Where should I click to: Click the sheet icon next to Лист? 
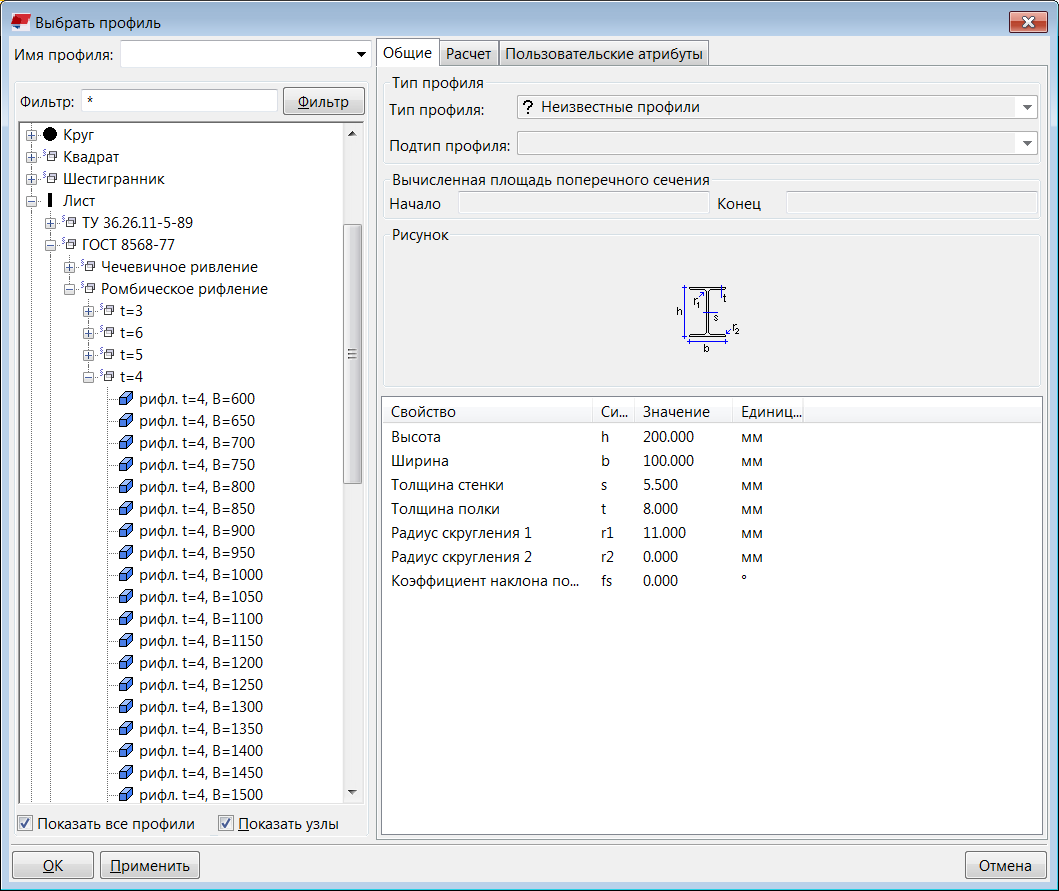50,201
